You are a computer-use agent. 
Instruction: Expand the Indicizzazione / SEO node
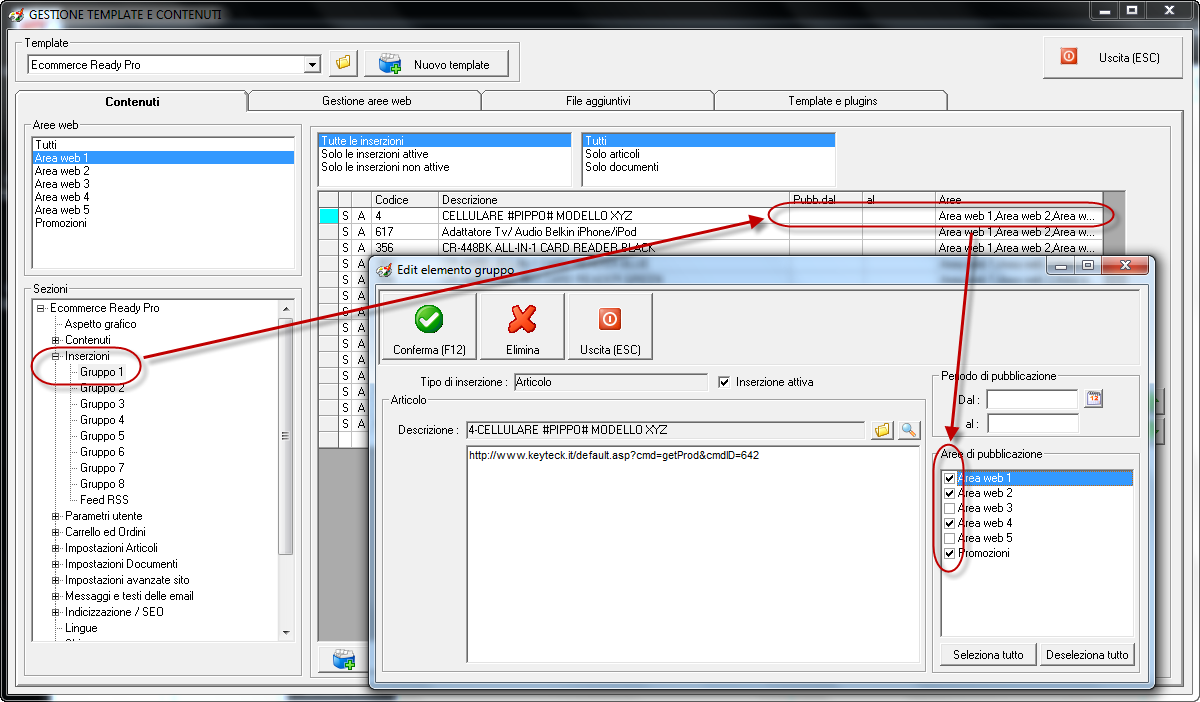pos(56,612)
